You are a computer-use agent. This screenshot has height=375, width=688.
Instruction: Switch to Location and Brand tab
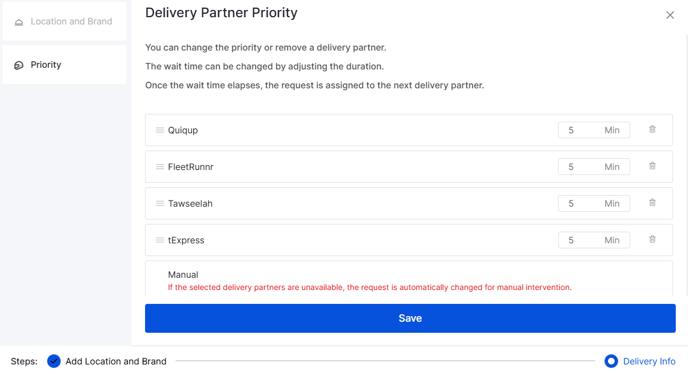pos(64,21)
